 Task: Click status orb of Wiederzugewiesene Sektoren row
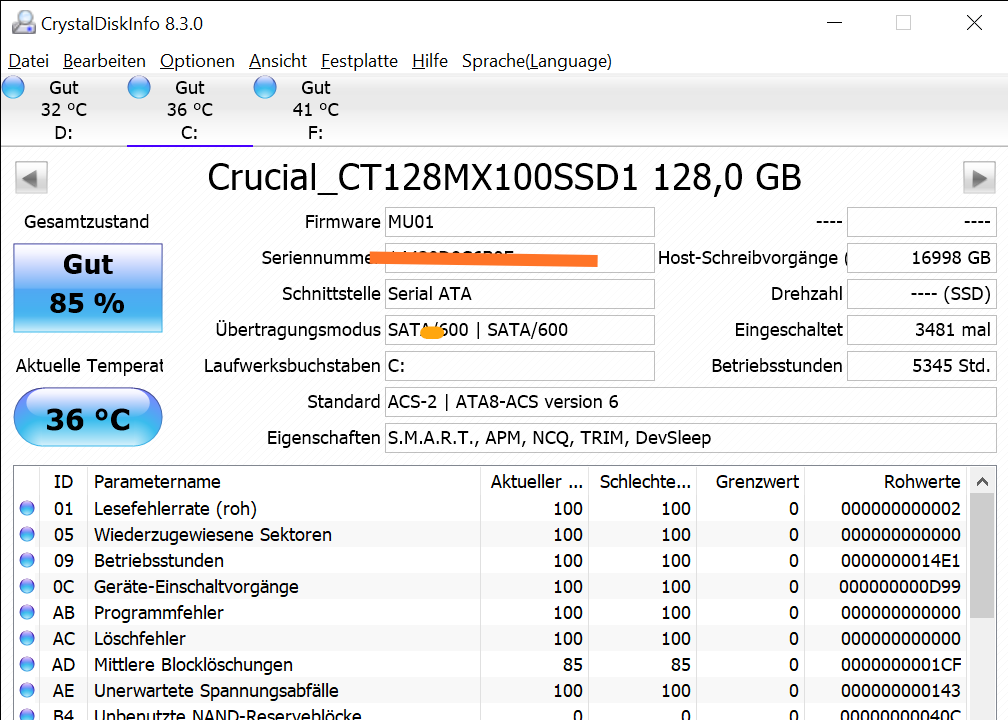point(27,534)
